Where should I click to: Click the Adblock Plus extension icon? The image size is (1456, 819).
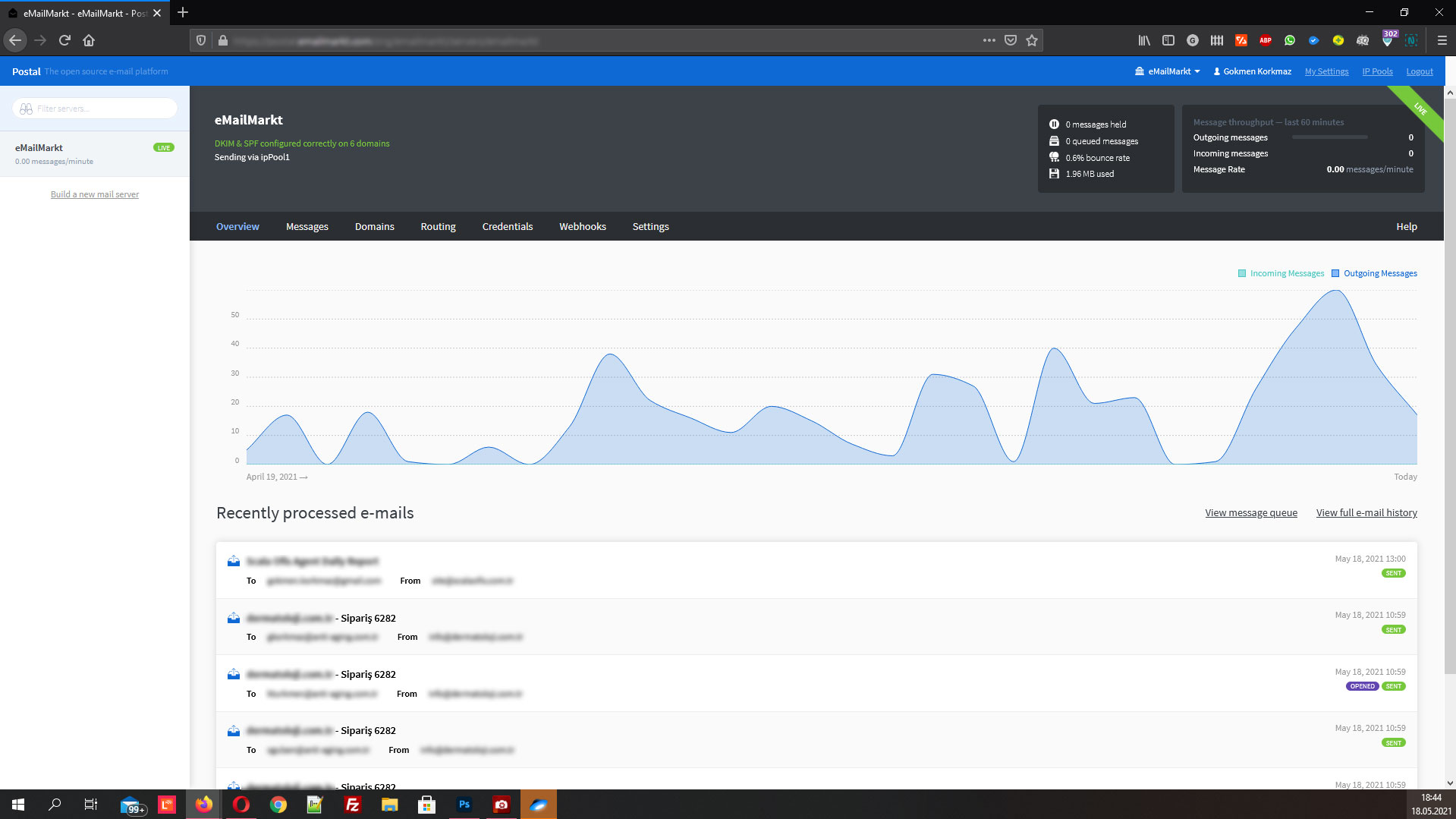1266,40
